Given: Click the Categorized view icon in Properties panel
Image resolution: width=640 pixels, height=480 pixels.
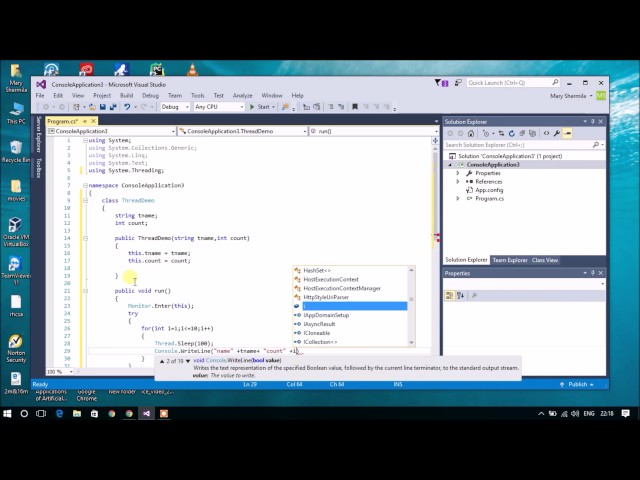Looking at the screenshot, I should pos(449,296).
